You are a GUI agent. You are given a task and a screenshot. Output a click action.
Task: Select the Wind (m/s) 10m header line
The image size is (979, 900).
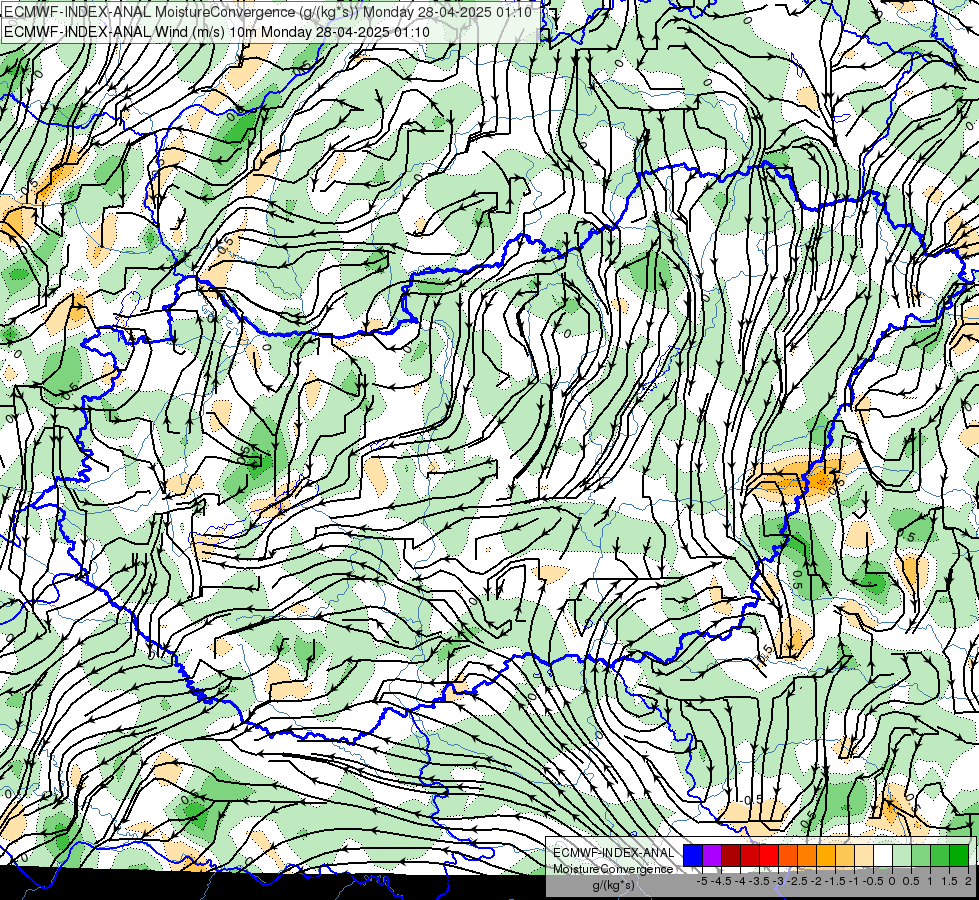click(216, 31)
